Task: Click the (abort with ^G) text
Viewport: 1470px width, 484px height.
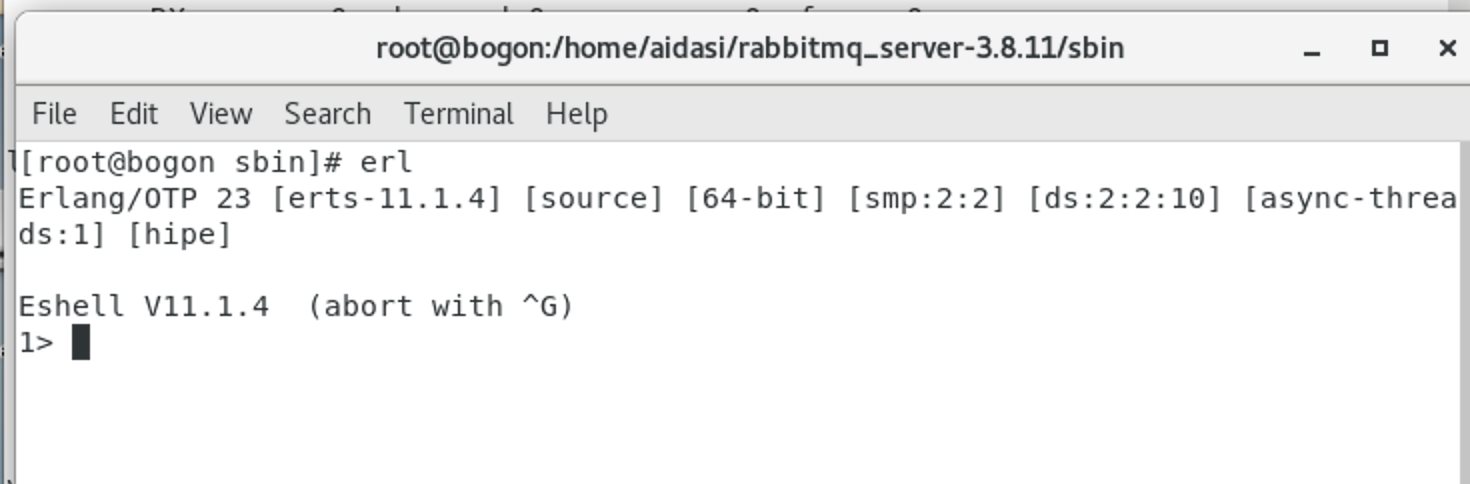Action: (x=440, y=306)
